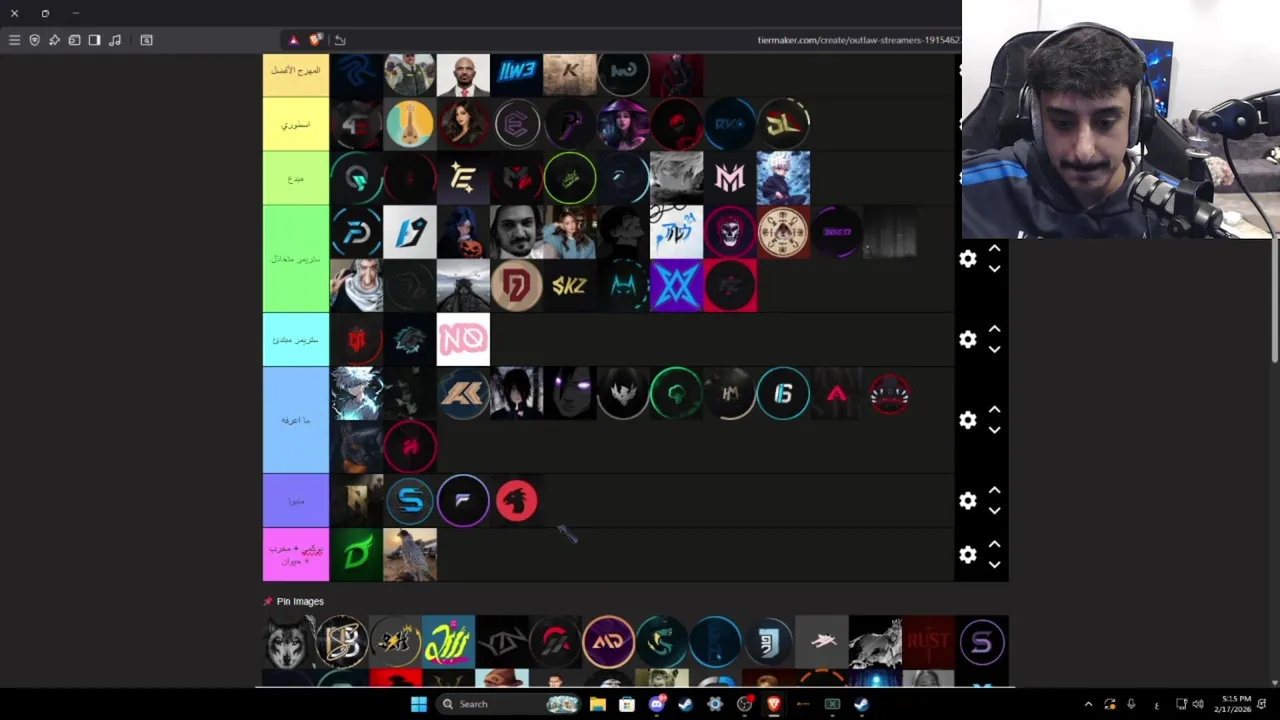
Task: Move the green tier row down
Action: 994,269
